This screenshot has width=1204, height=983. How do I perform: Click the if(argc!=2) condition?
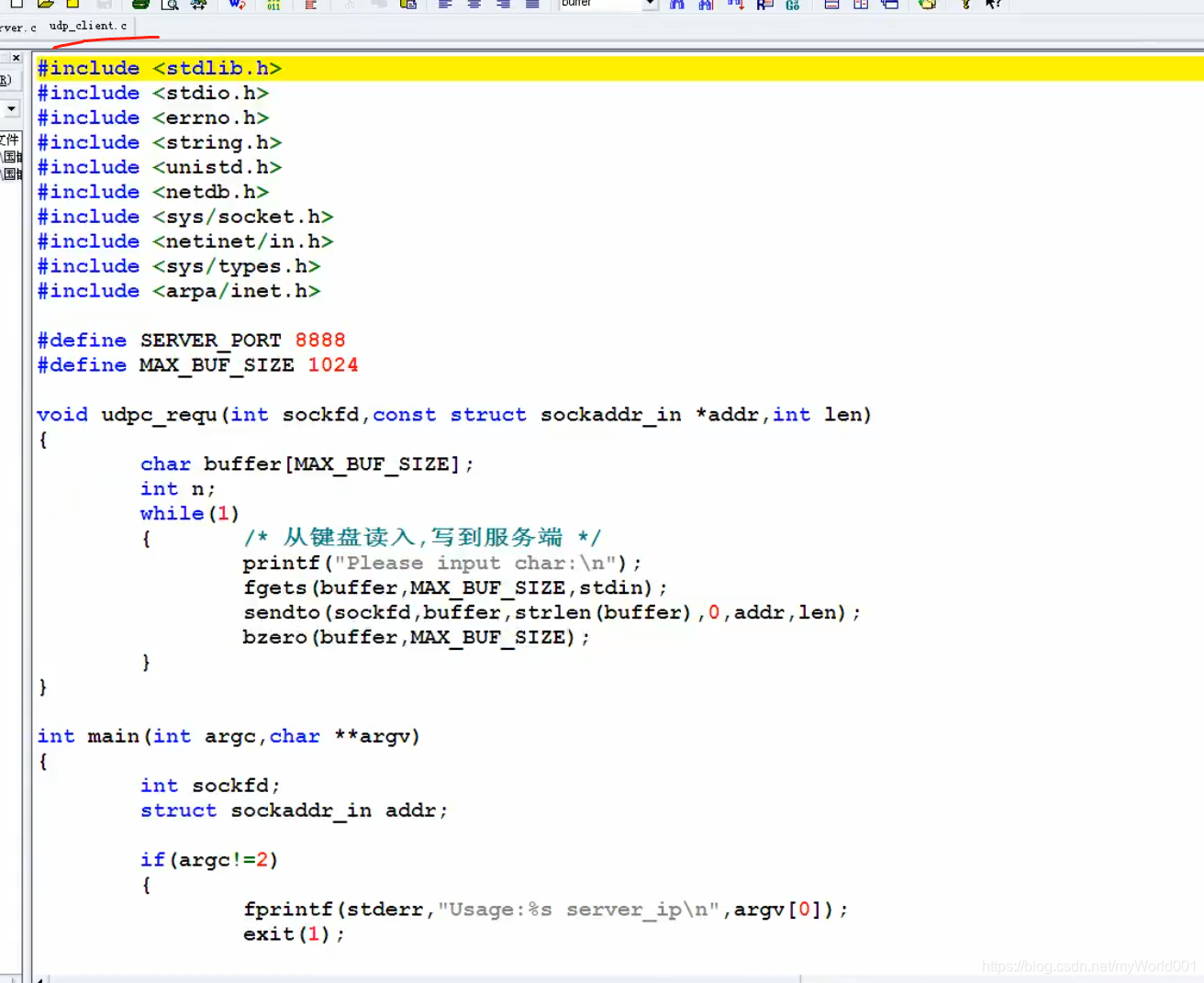pyautogui.click(x=209, y=861)
